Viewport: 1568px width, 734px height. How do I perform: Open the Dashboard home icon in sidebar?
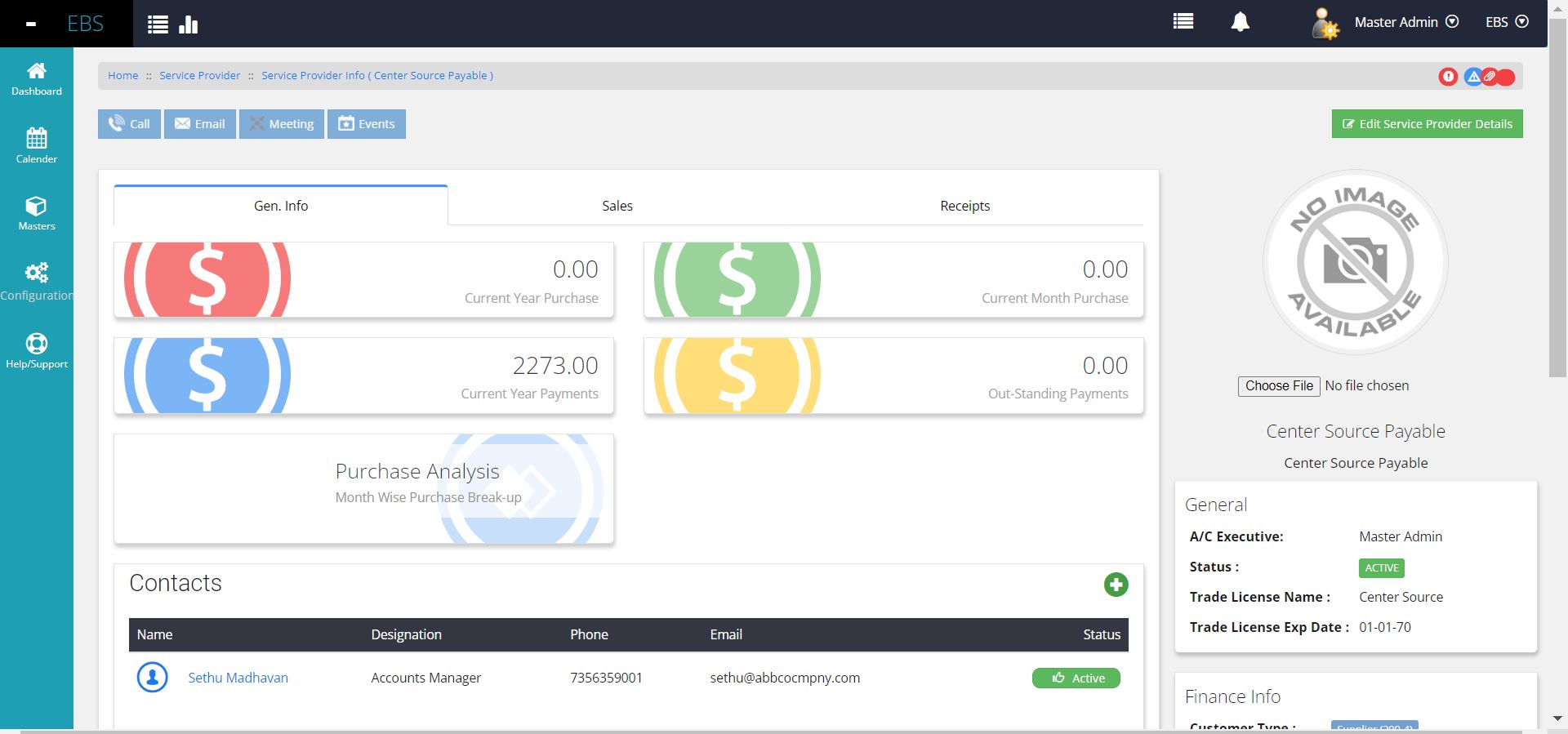pyautogui.click(x=37, y=71)
